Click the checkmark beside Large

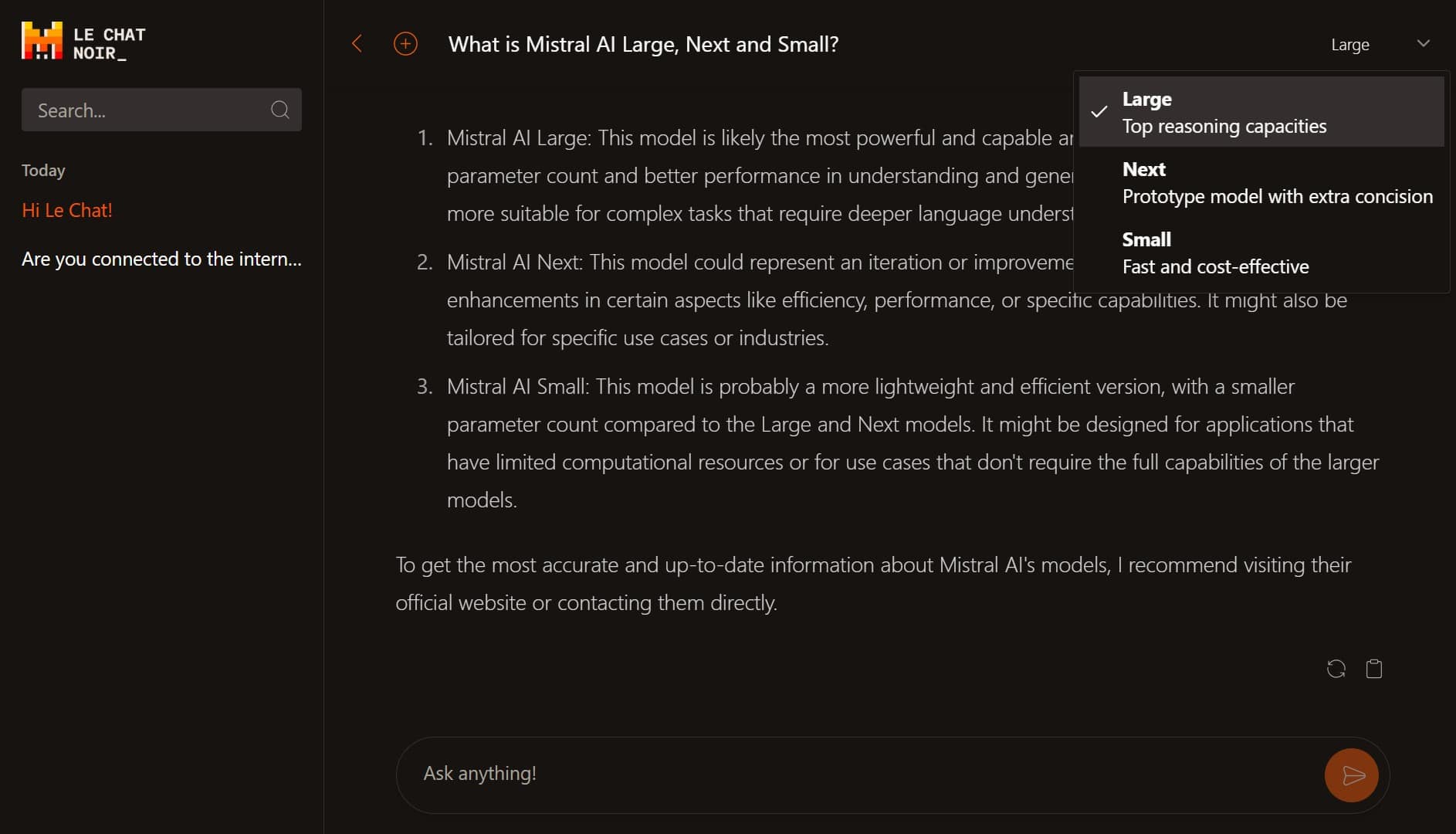tap(1099, 112)
